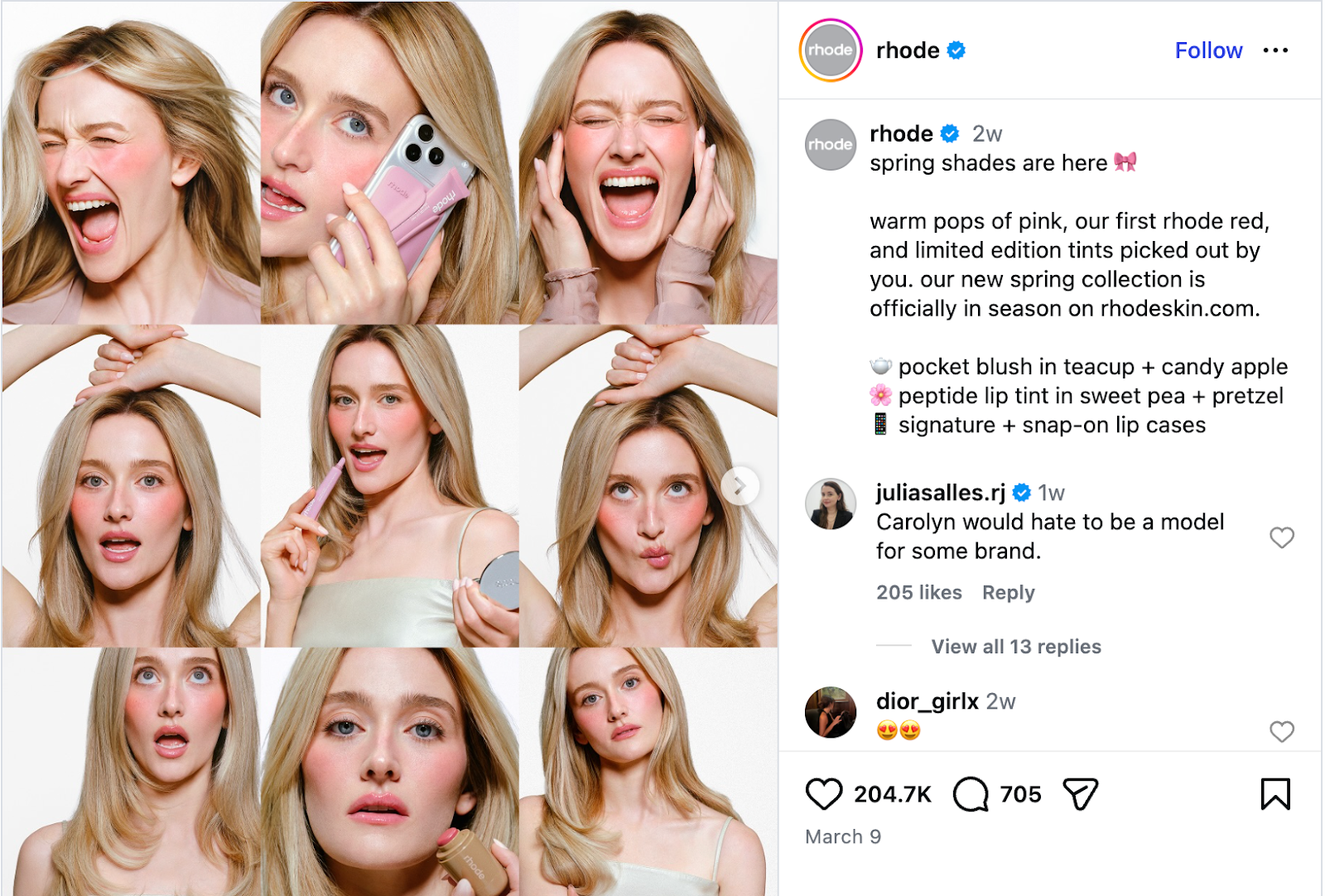The height and width of the screenshot is (896, 1325).
Task: Open dior_girlx's username
Action: tap(926, 701)
